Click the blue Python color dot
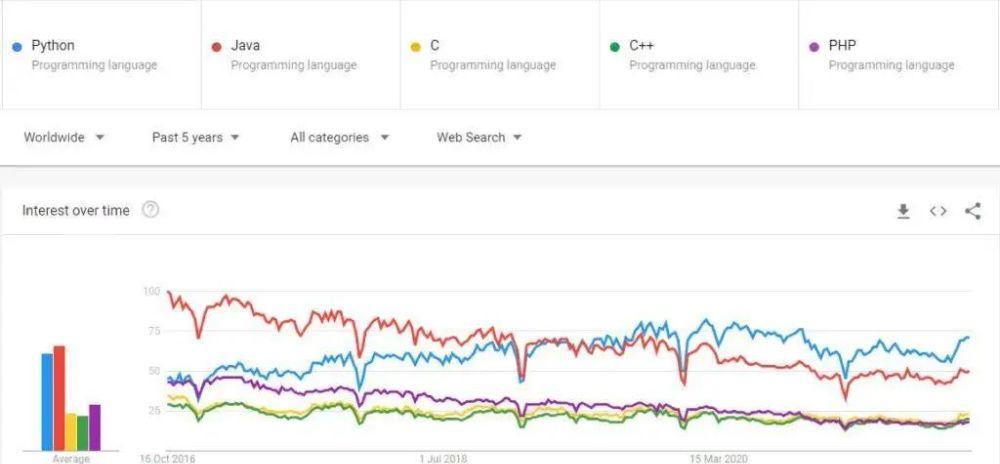The height and width of the screenshot is (464, 1000). tap(18, 47)
